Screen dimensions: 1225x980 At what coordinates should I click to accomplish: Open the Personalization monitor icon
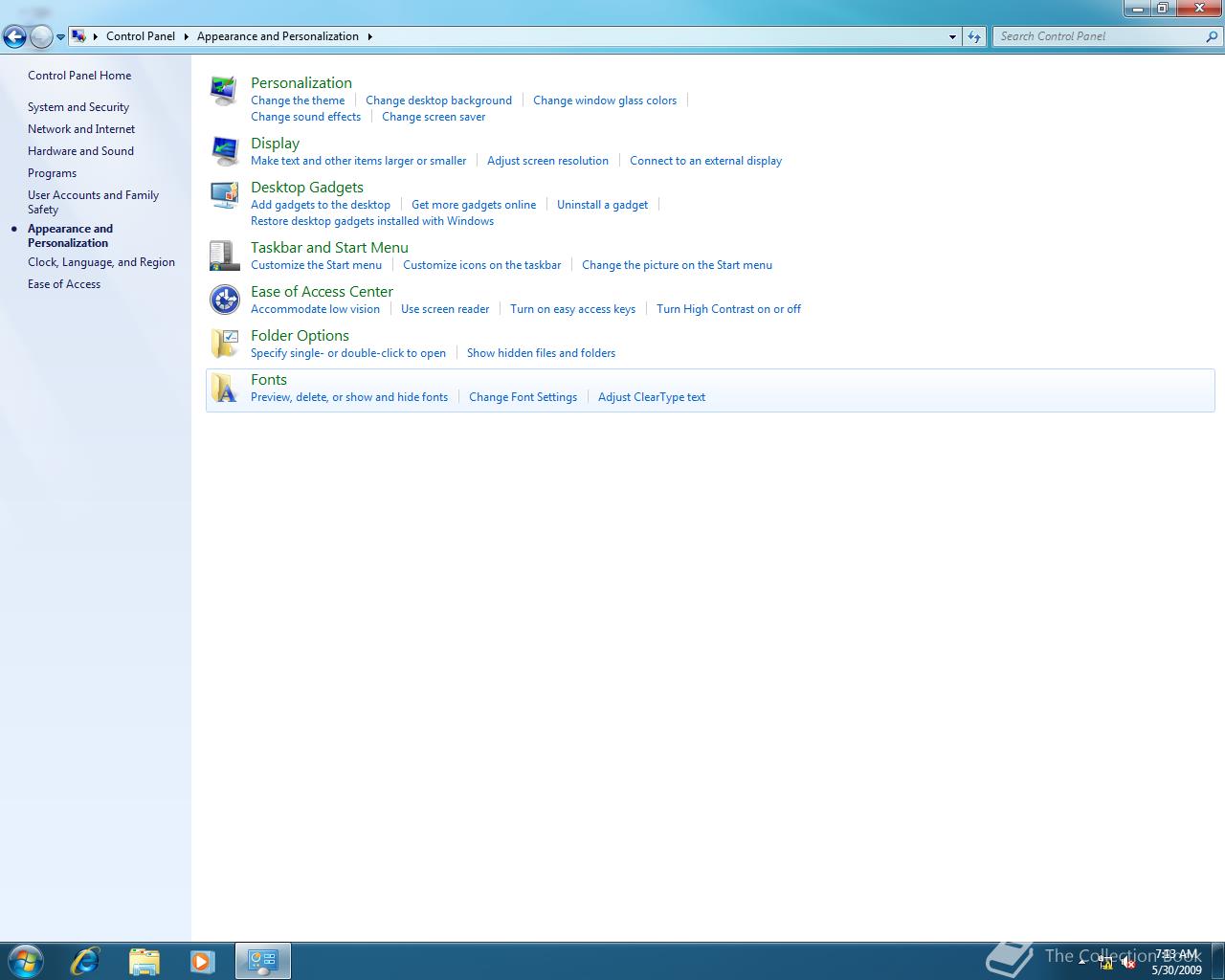(224, 91)
